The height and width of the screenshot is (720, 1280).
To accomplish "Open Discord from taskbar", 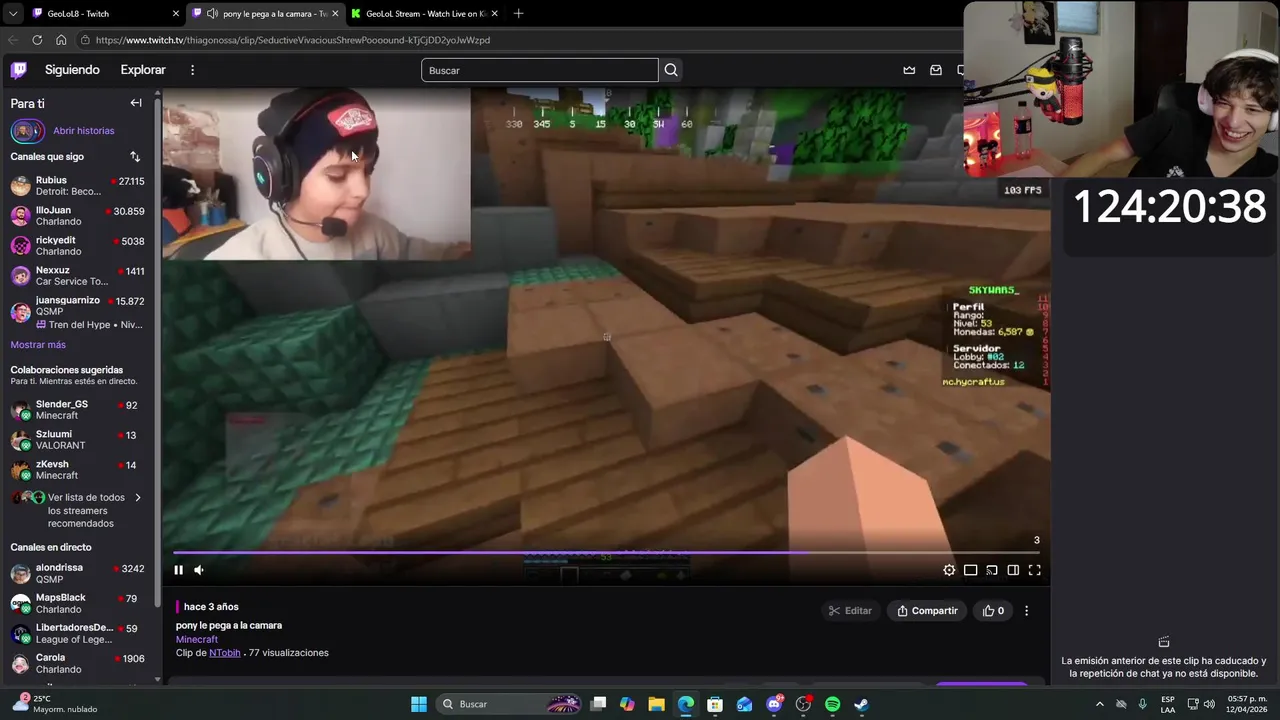I will click(x=774, y=704).
